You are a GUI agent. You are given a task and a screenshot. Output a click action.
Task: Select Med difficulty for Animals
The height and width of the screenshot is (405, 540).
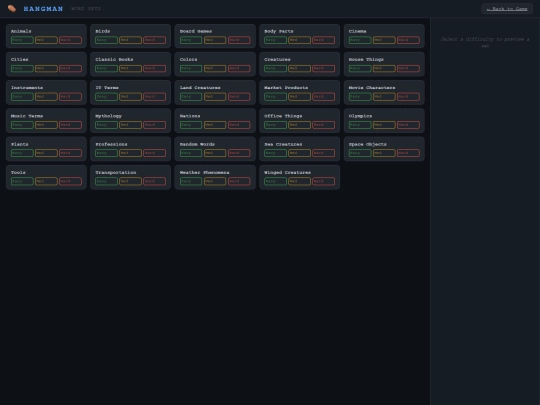click(x=46, y=40)
